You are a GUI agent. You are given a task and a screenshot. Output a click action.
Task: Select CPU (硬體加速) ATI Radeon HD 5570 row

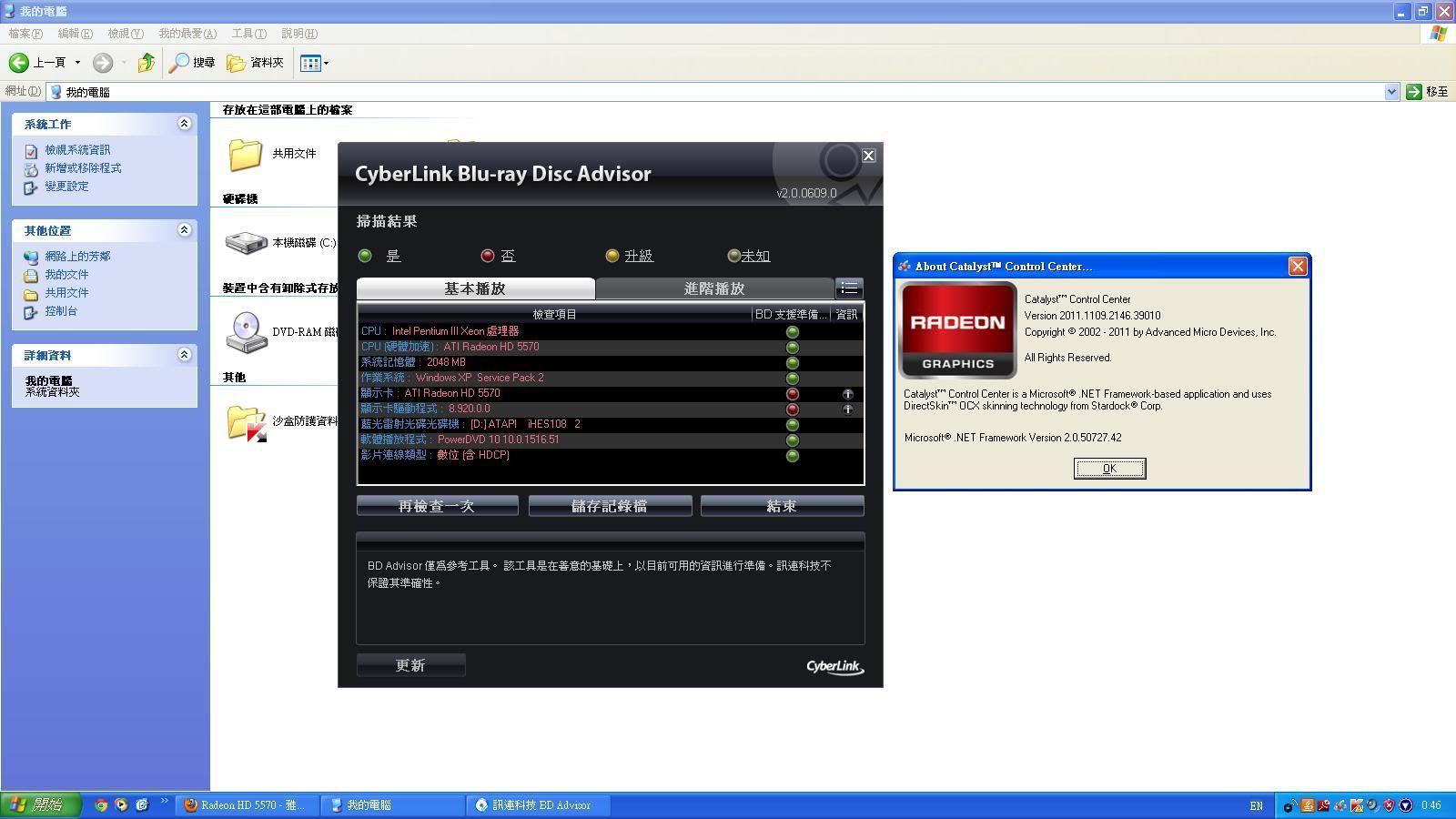[610, 347]
